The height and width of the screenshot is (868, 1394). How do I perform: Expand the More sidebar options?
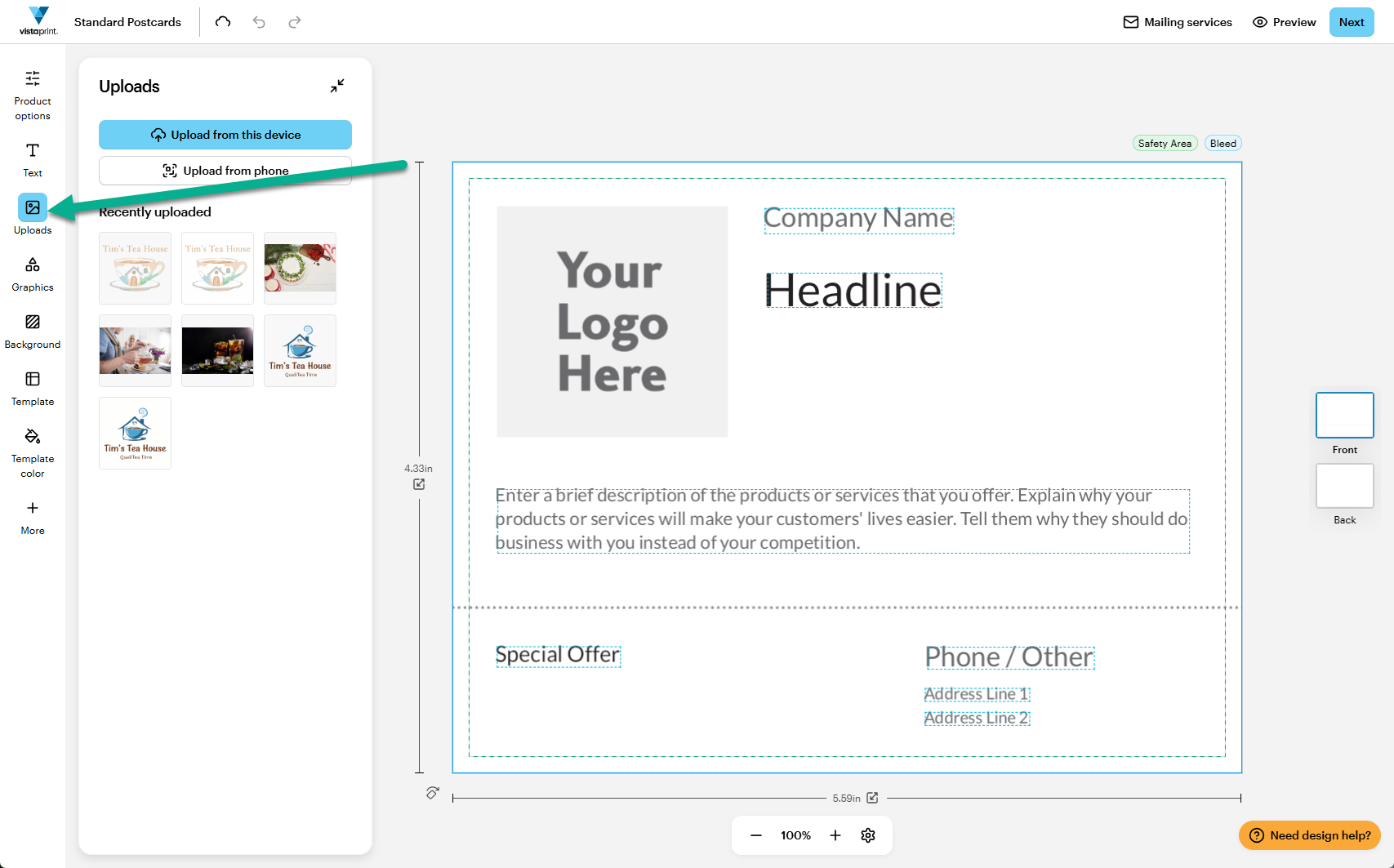click(33, 518)
